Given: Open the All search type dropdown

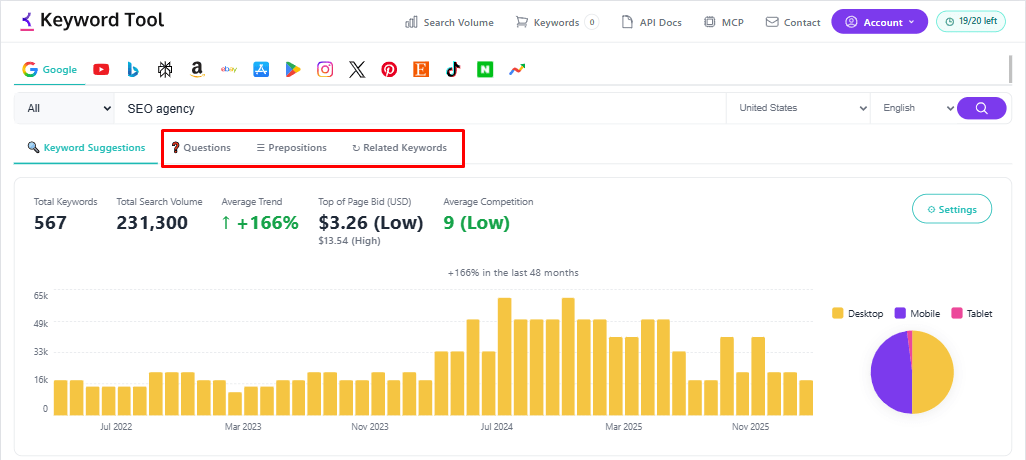Looking at the screenshot, I should click(64, 109).
